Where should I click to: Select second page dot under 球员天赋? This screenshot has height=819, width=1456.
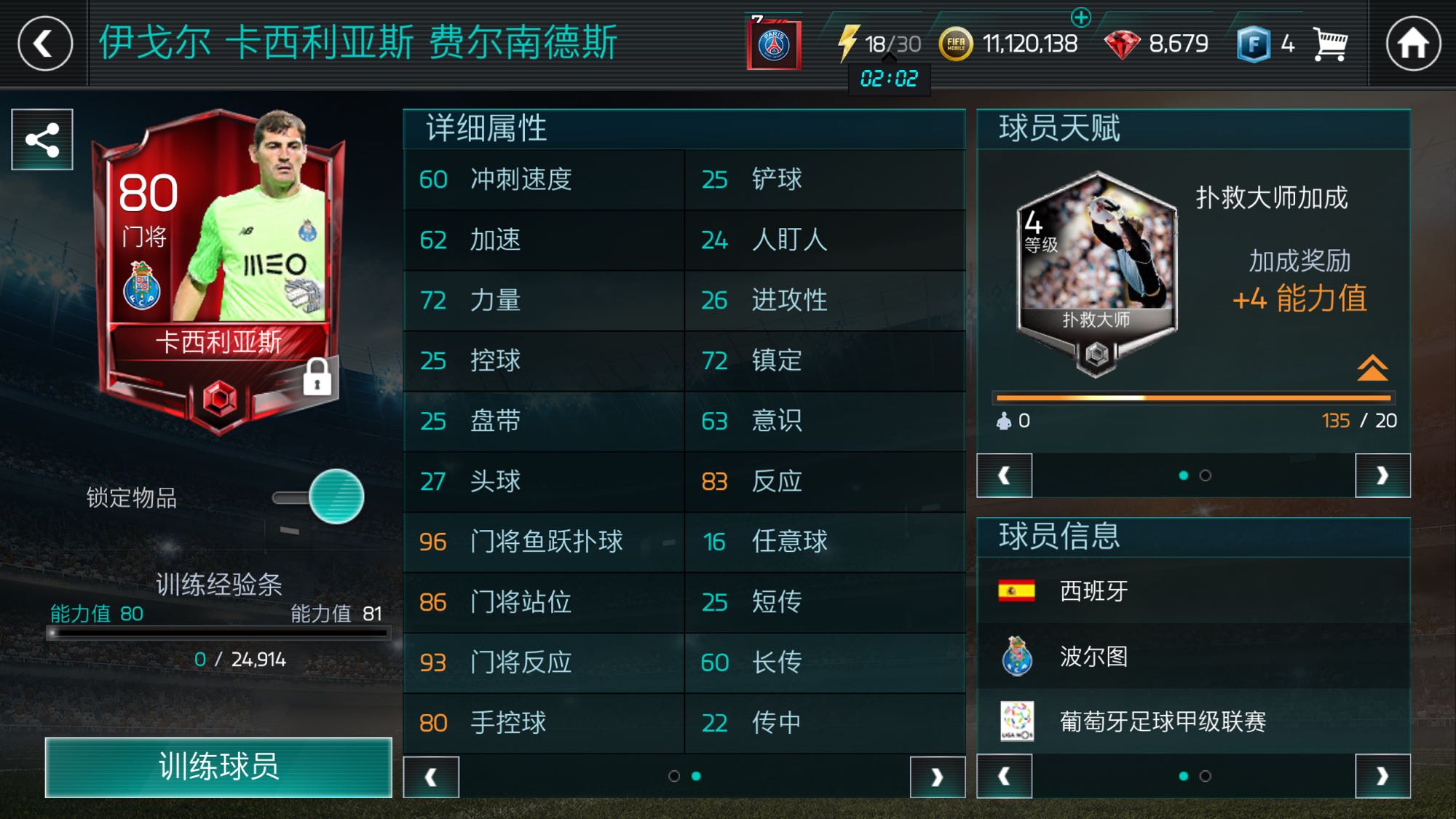[x=1206, y=475]
